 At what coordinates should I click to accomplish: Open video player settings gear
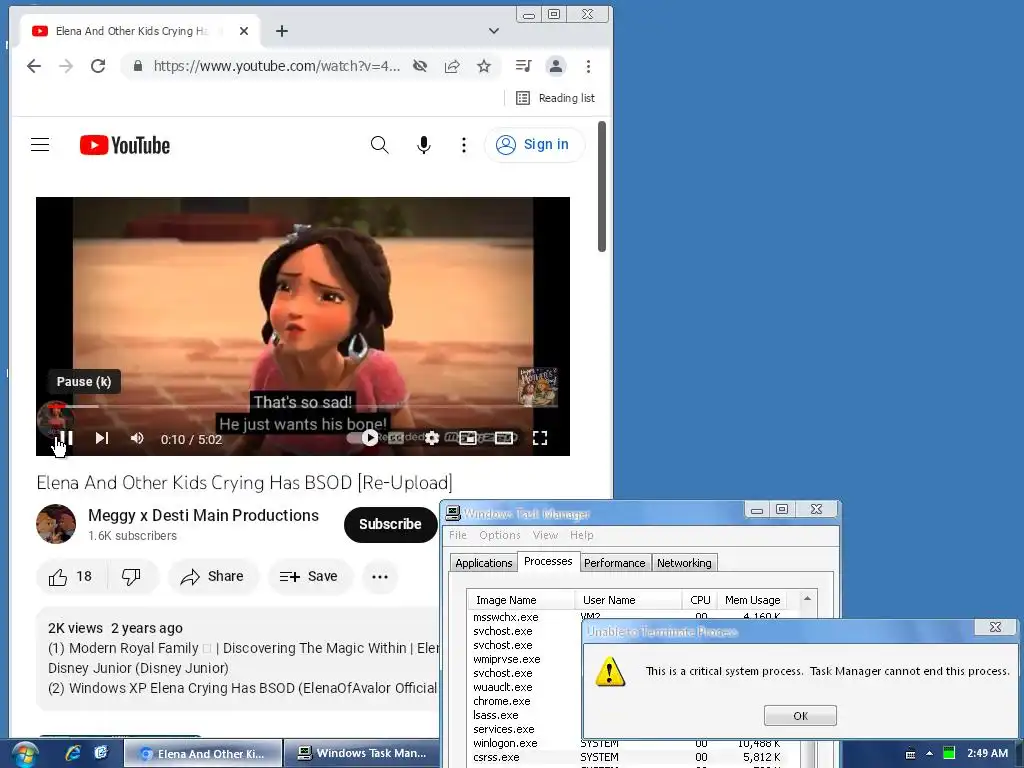click(x=432, y=438)
